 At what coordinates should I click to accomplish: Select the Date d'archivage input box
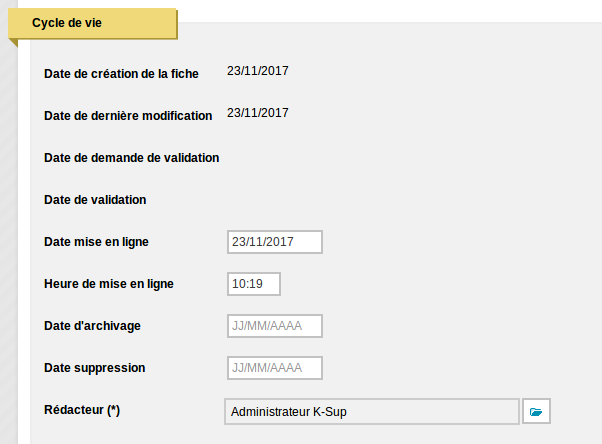275,326
